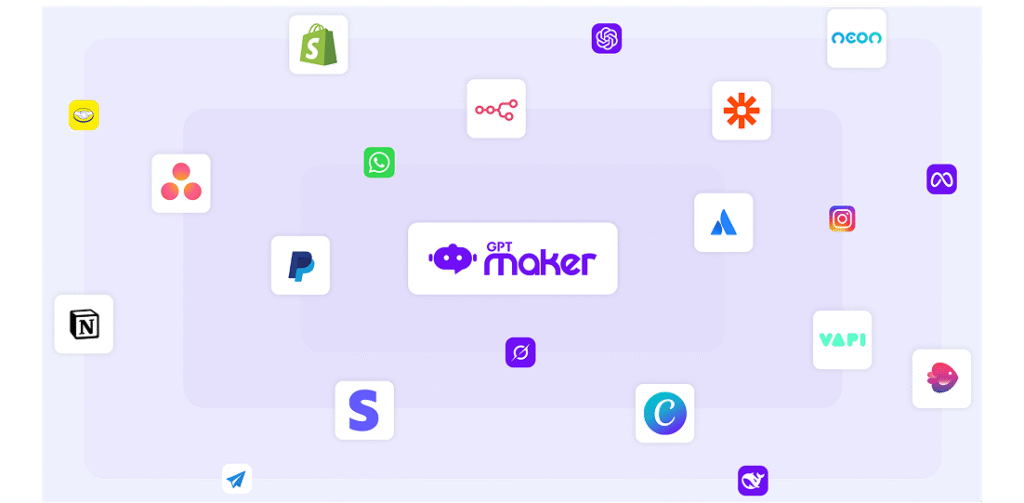This screenshot has width=1024, height=503.
Task: Select the purple OpenAI logo icon
Action: (607, 39)
